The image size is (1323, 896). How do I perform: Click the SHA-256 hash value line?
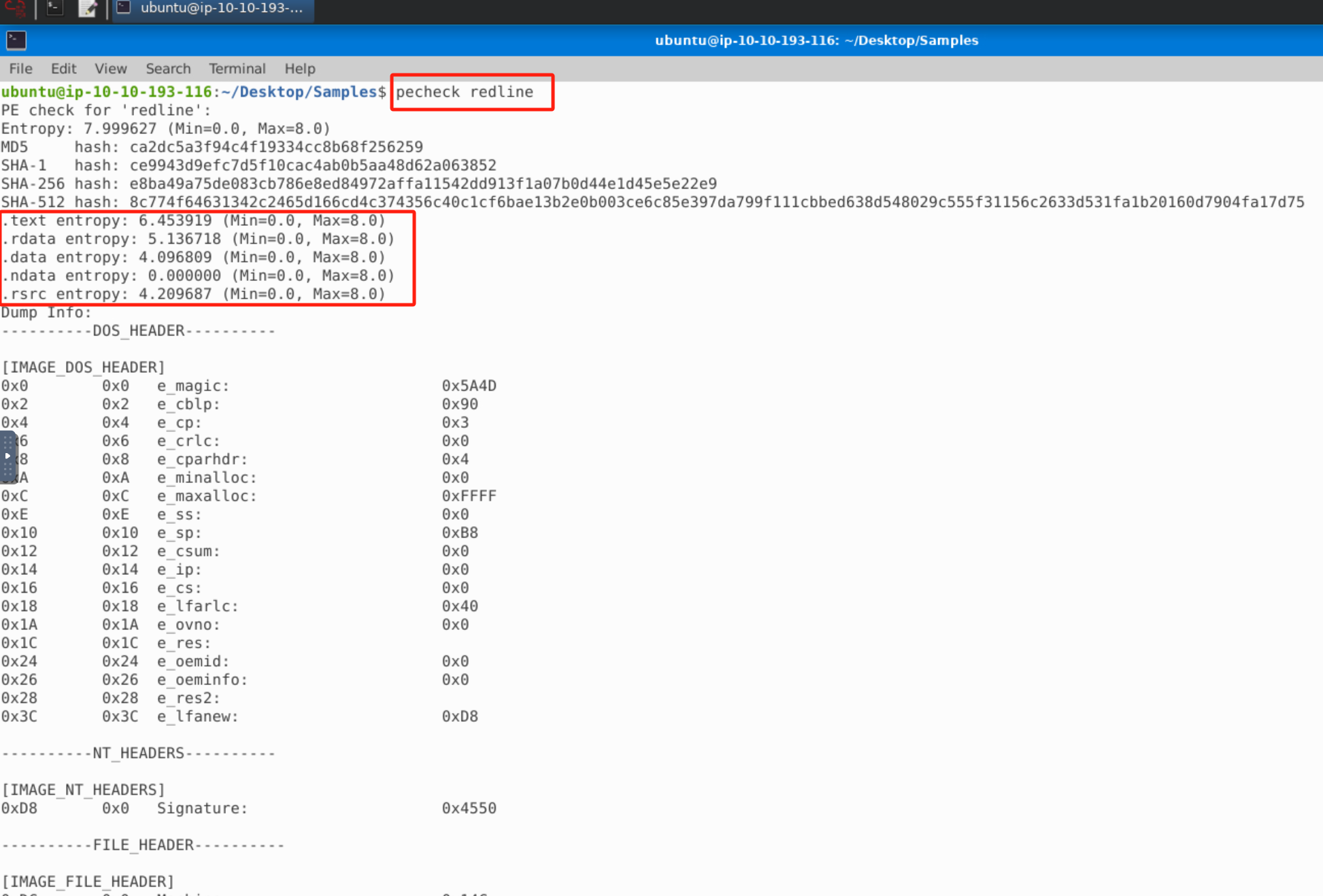point(358,184)
